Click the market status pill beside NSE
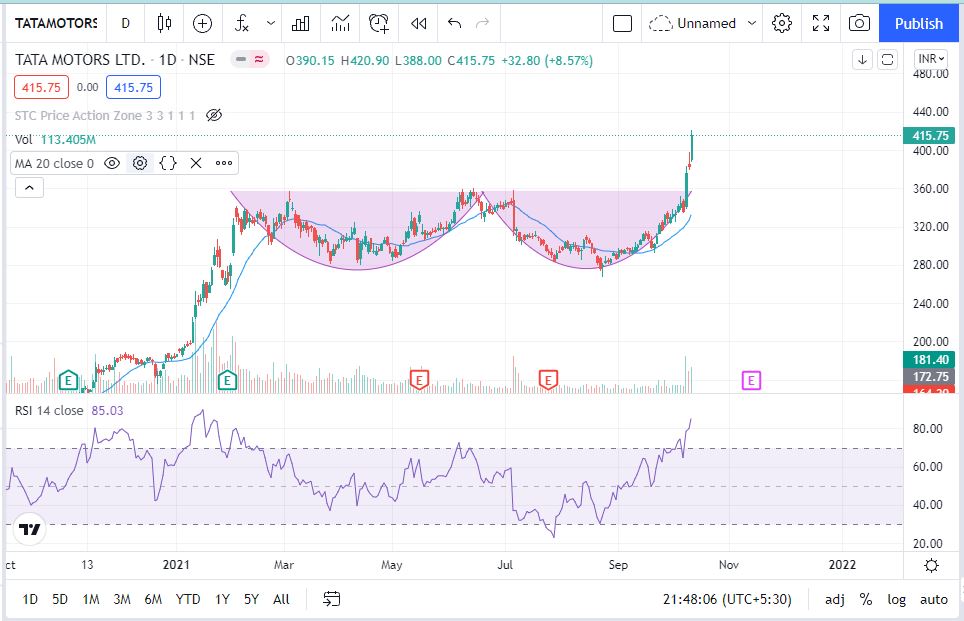964x621 pixels. (250, 60)
